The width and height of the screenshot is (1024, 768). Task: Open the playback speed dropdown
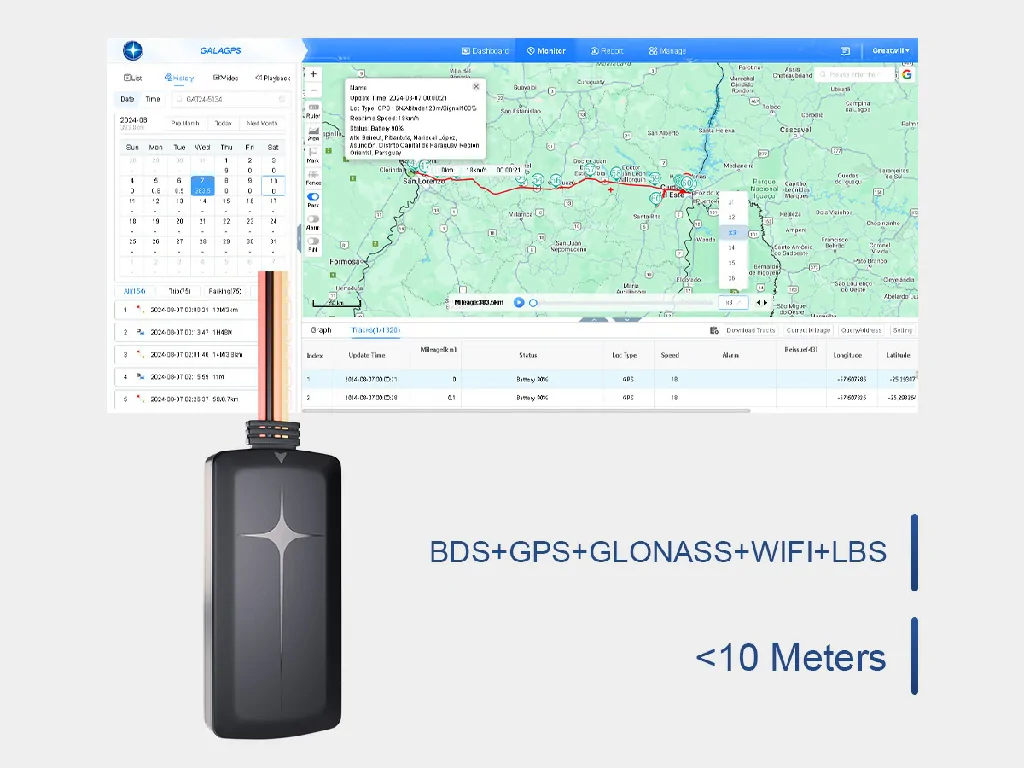coord(732,302)
